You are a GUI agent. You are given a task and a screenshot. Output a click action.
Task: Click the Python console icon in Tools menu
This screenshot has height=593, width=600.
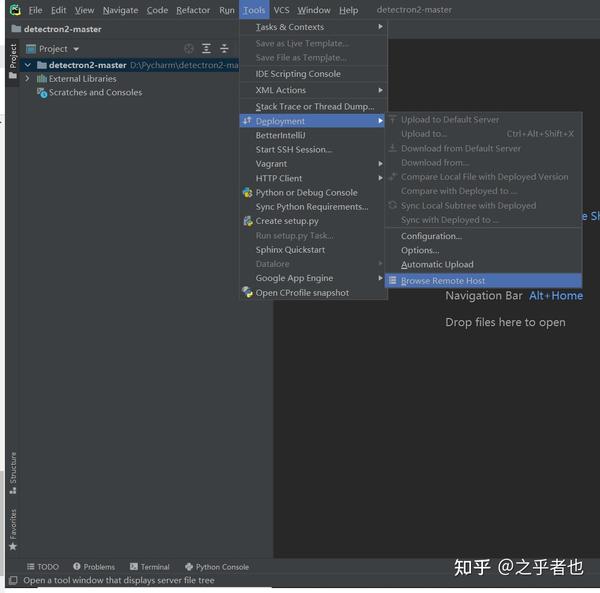pyautogui.click(x=248, y=192)
